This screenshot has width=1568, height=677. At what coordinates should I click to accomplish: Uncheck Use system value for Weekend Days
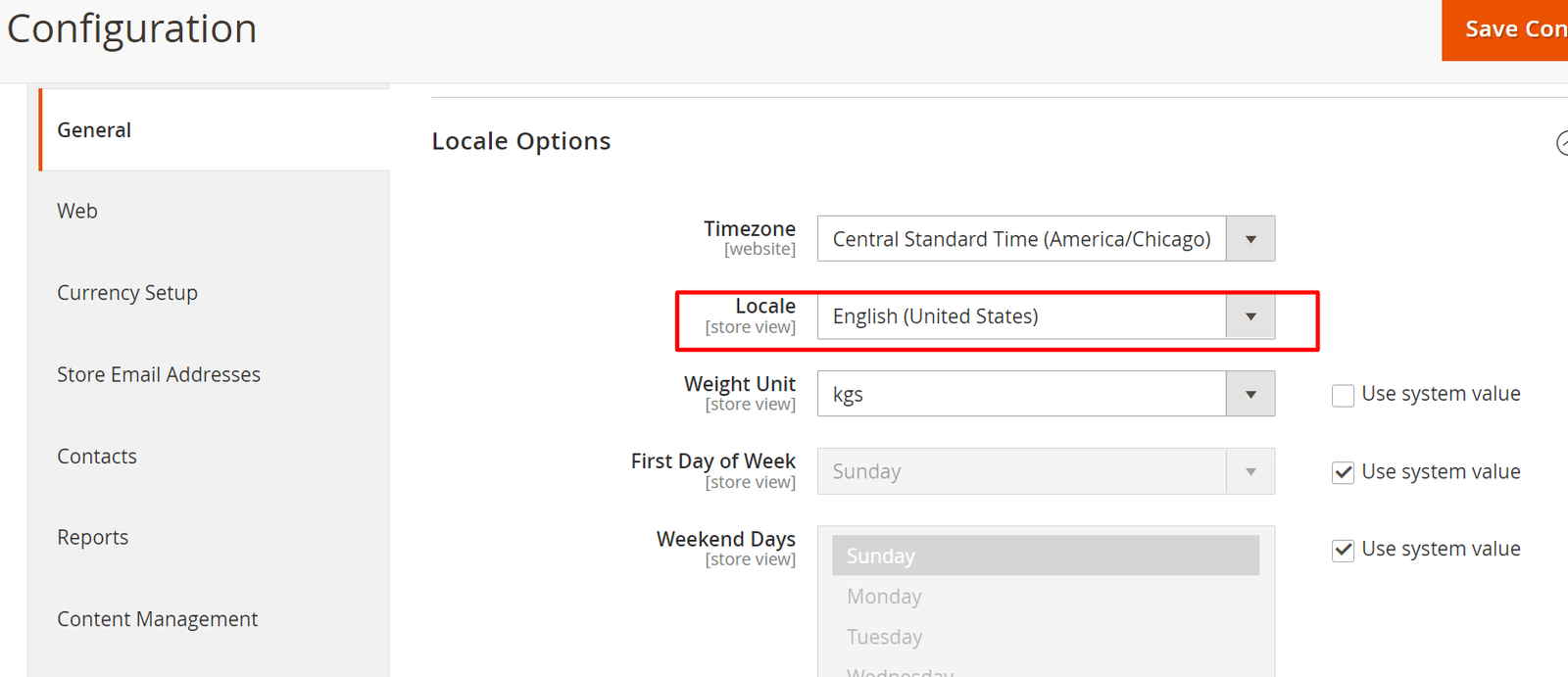(x=1344, y=550)
